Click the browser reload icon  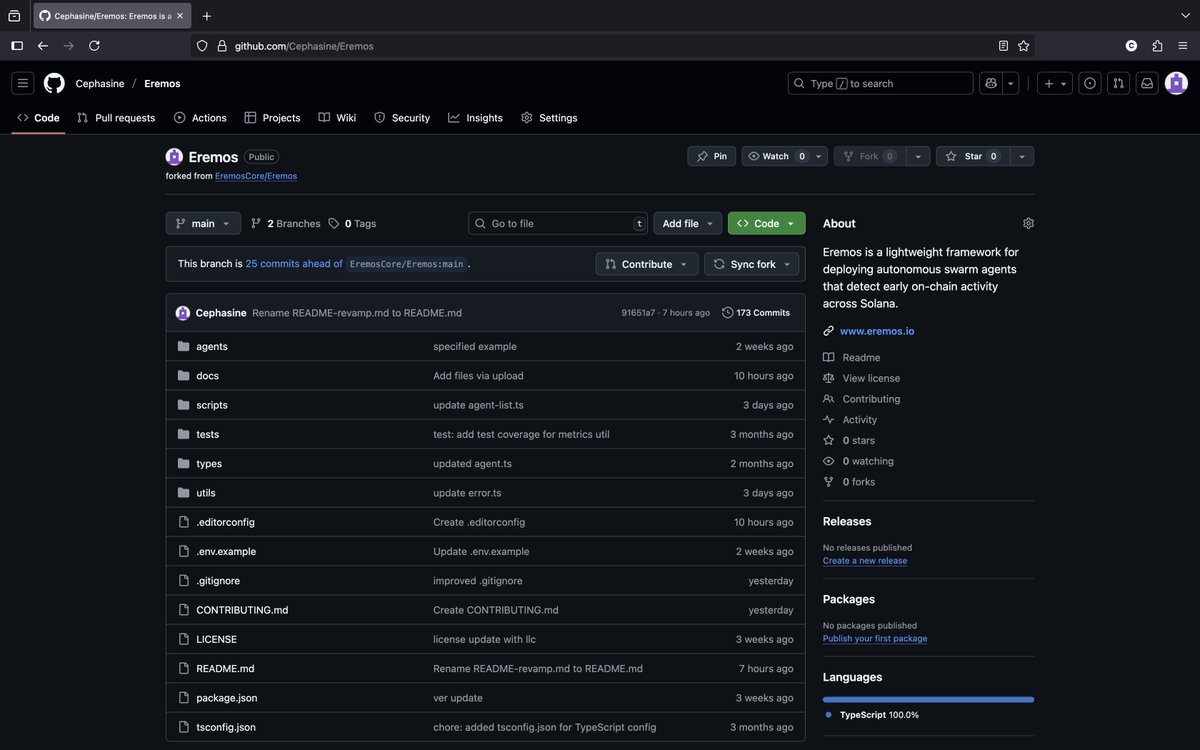[94, 46]
